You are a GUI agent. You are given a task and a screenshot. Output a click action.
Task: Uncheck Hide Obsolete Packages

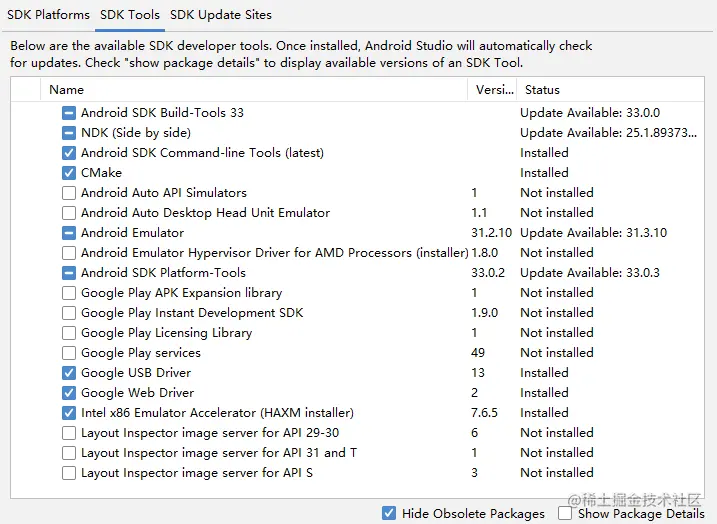point(389,513)
